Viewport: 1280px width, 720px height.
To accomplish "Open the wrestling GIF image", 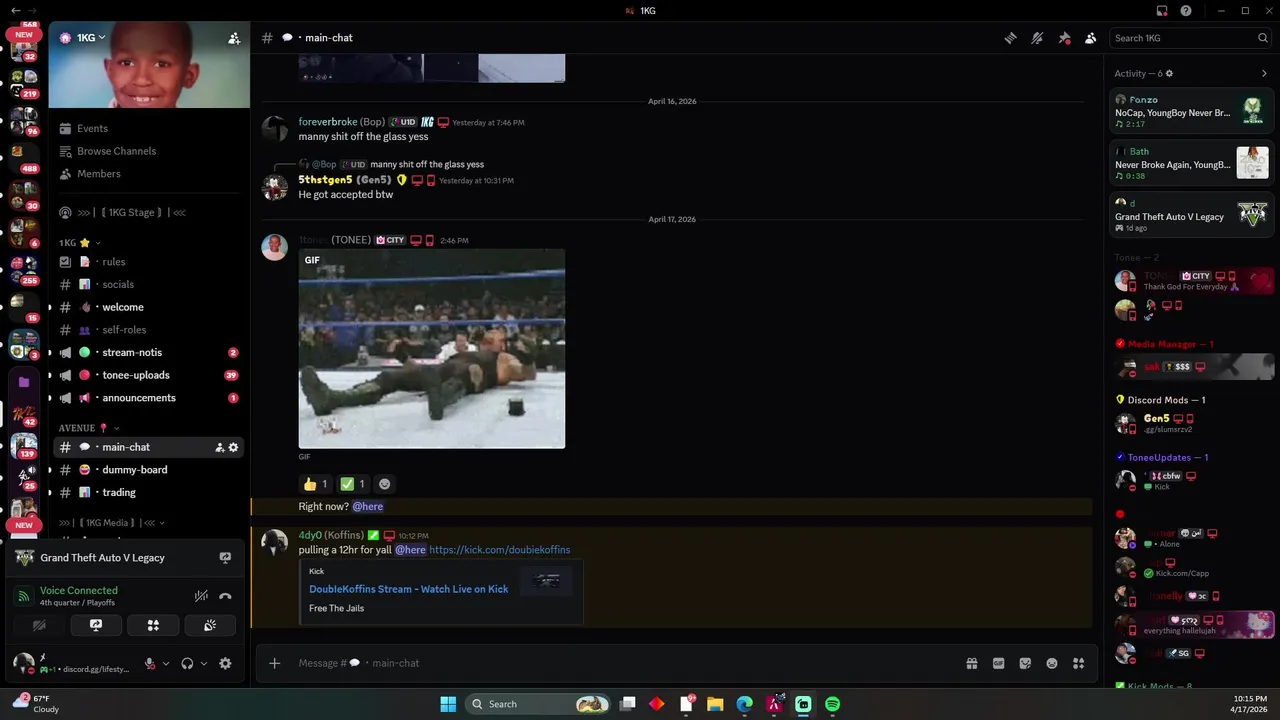I will 432,349.
